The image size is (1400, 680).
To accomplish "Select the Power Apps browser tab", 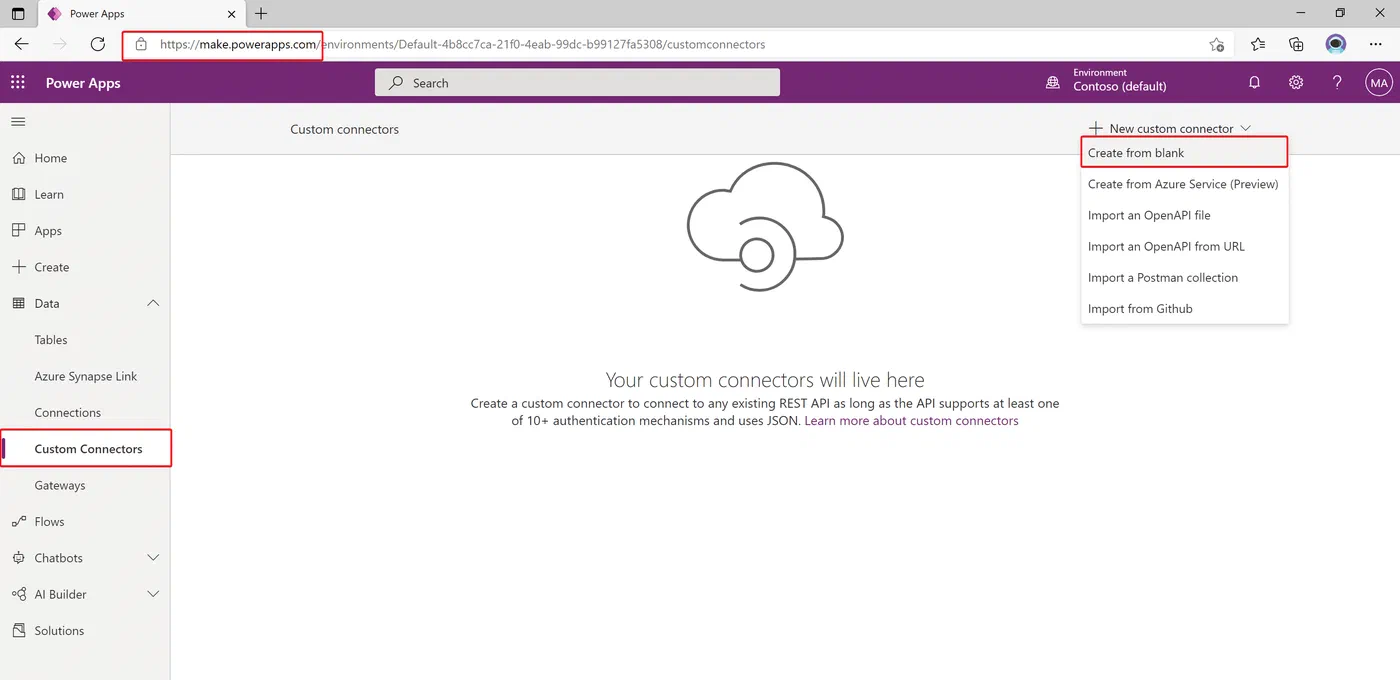I will [142, 14].
